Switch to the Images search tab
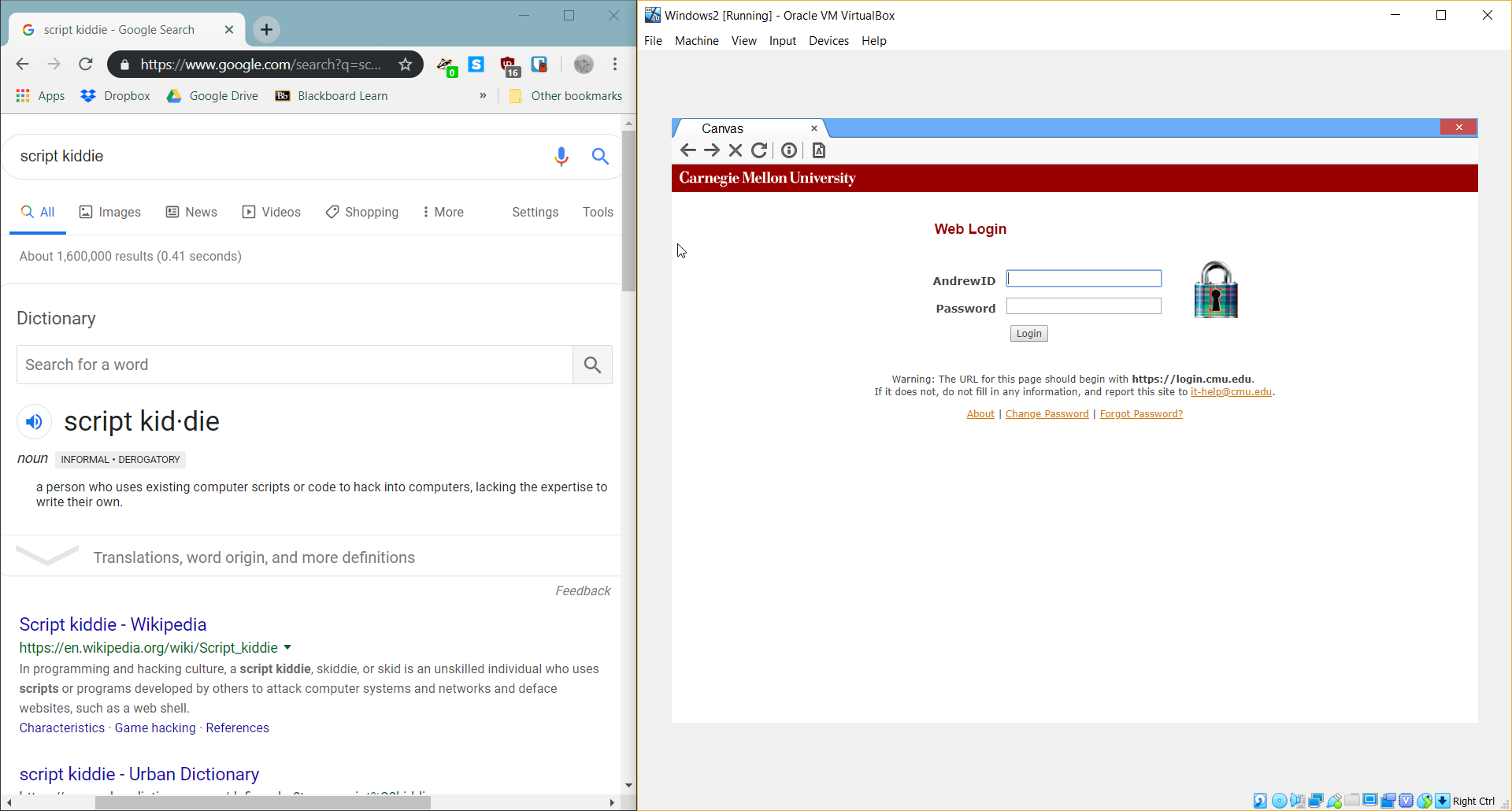Viewport: 1512px width, 811px height. click(110, 212)
